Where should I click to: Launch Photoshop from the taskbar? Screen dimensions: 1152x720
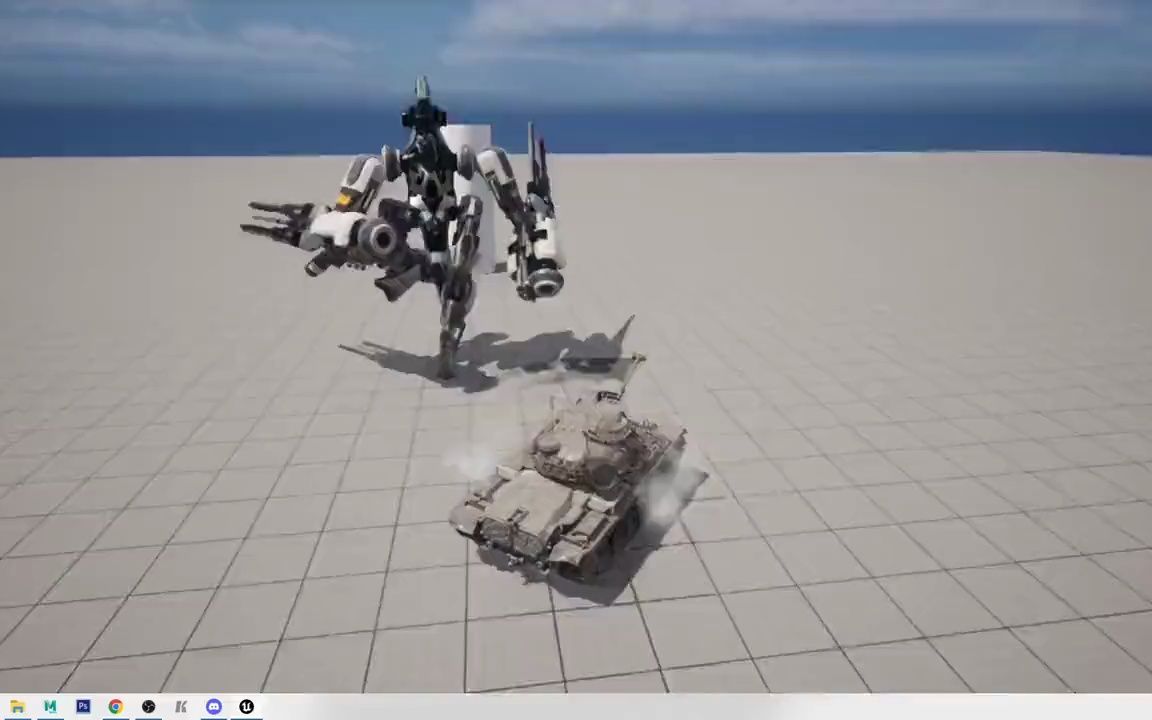[x=83, y=707]
